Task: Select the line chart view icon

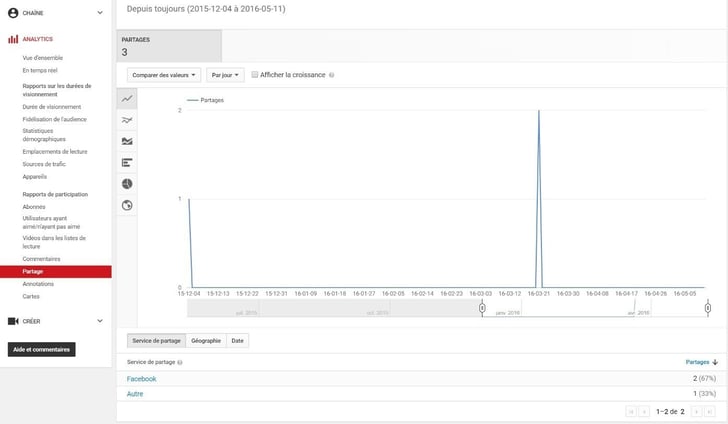Action: 127,98
